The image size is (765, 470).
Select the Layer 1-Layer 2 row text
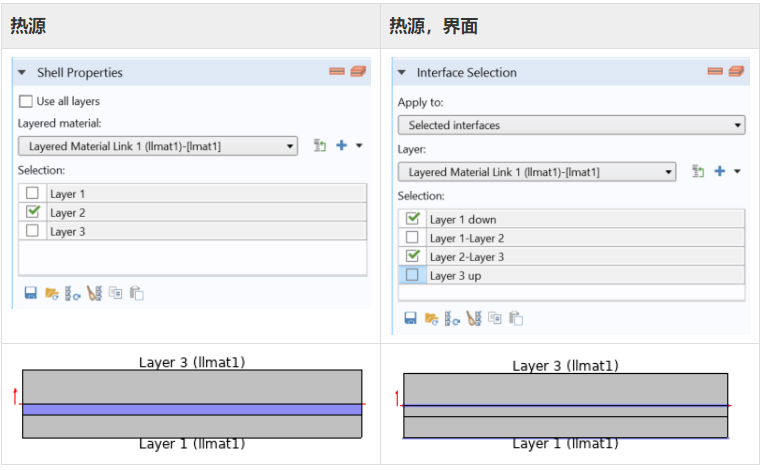point(467,238)
